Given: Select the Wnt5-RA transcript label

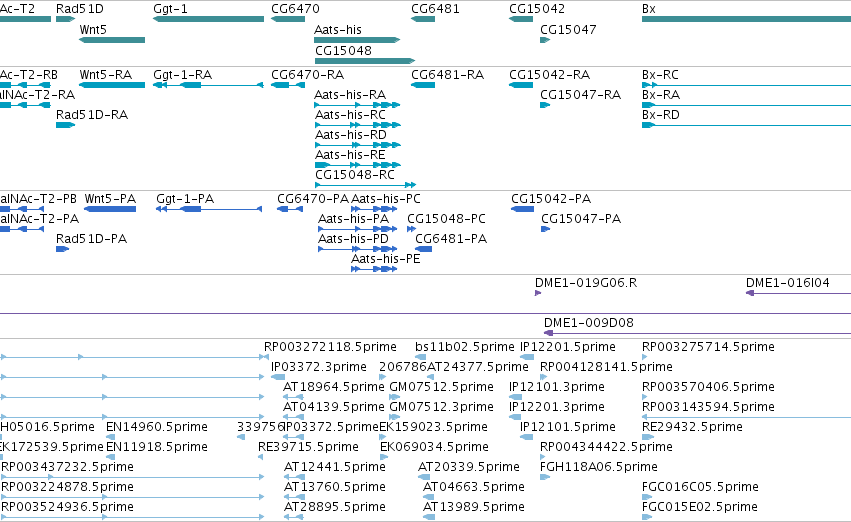Looking at the screenshot, I should (106, 74).
